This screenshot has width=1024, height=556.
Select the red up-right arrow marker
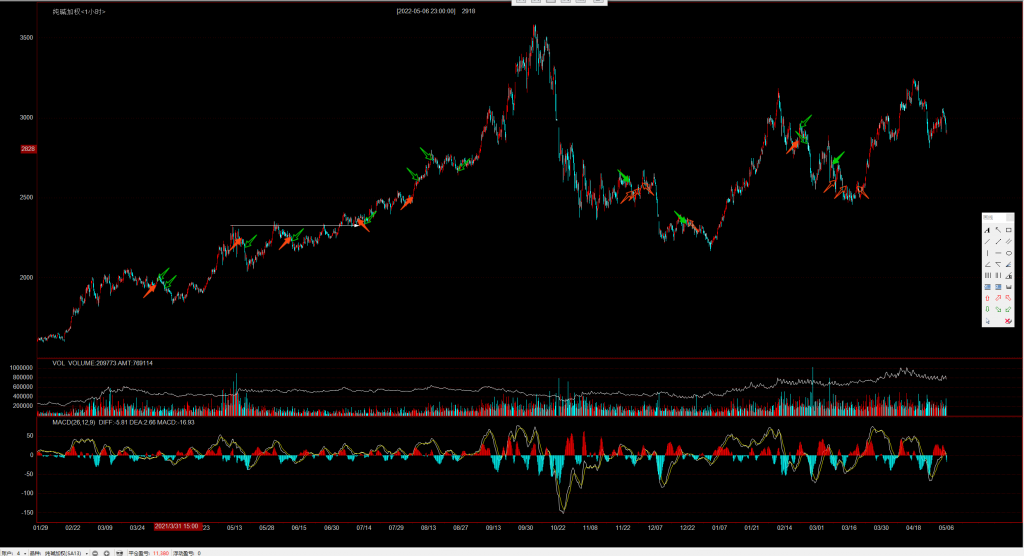point(998,298)
